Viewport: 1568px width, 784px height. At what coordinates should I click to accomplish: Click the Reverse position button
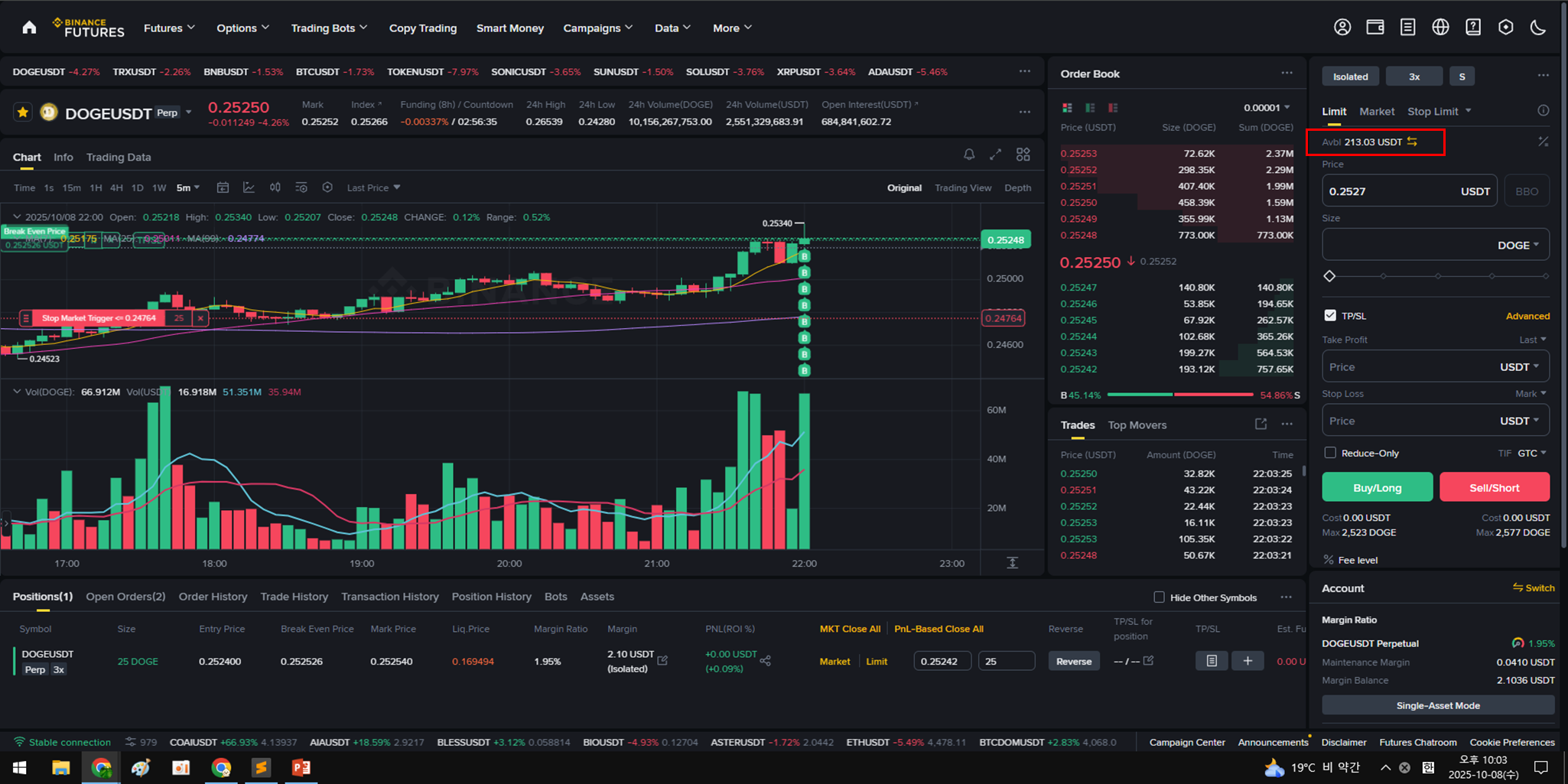coord(1074,661)
